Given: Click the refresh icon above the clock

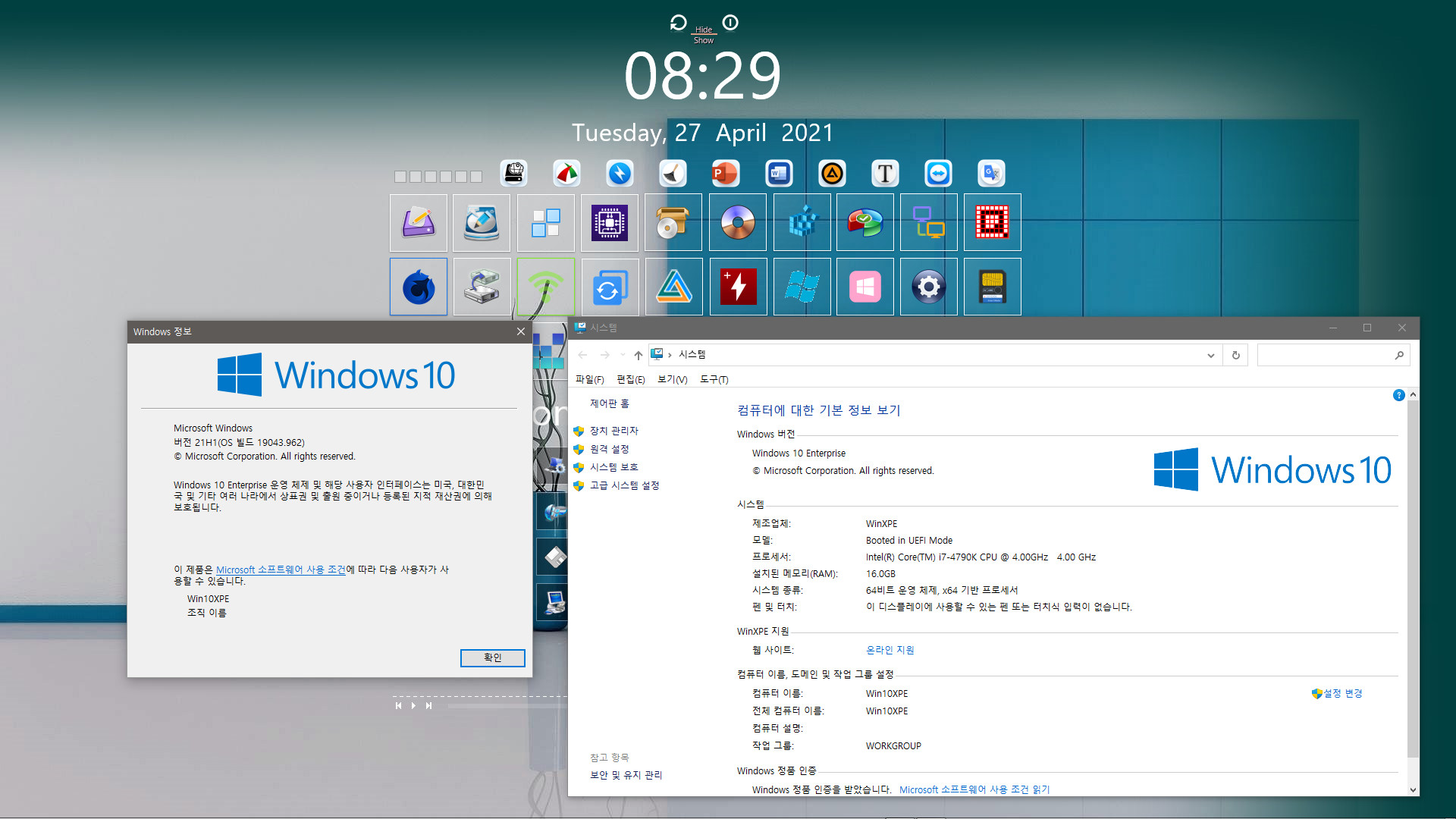Looking at the screenshot, I should click(679, 23).
